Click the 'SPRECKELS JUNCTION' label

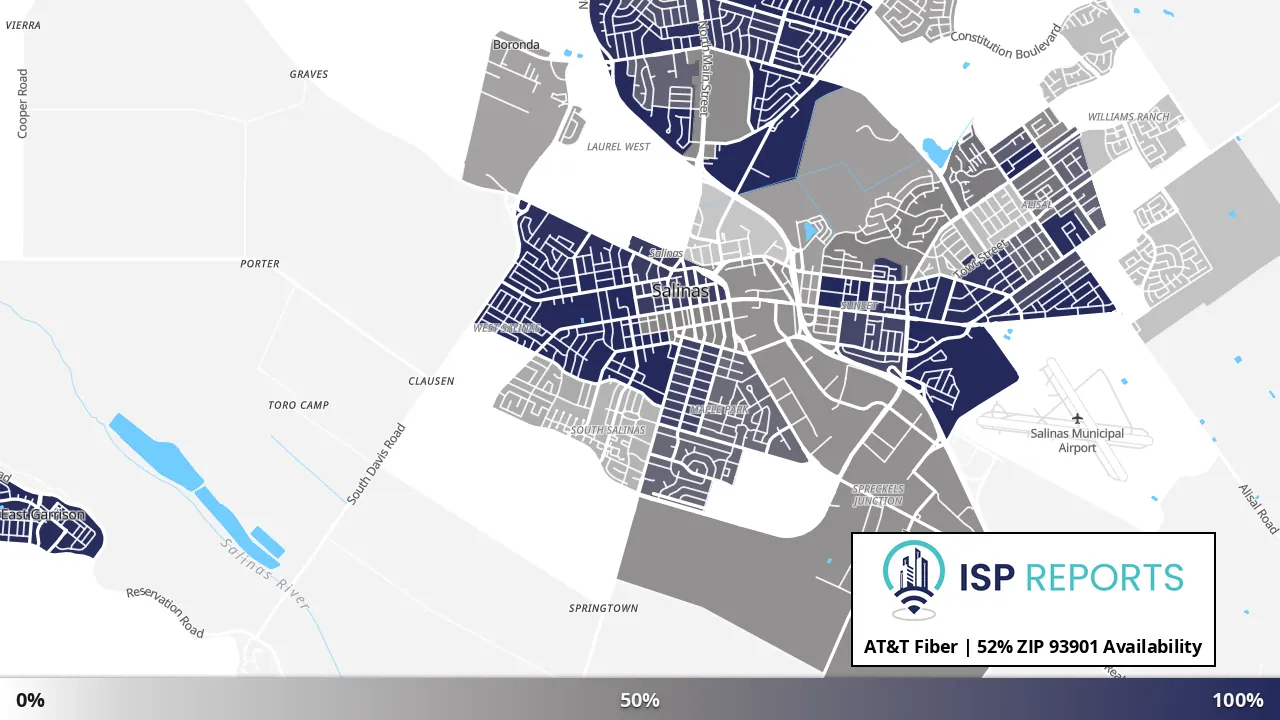[x=878, y=495]
